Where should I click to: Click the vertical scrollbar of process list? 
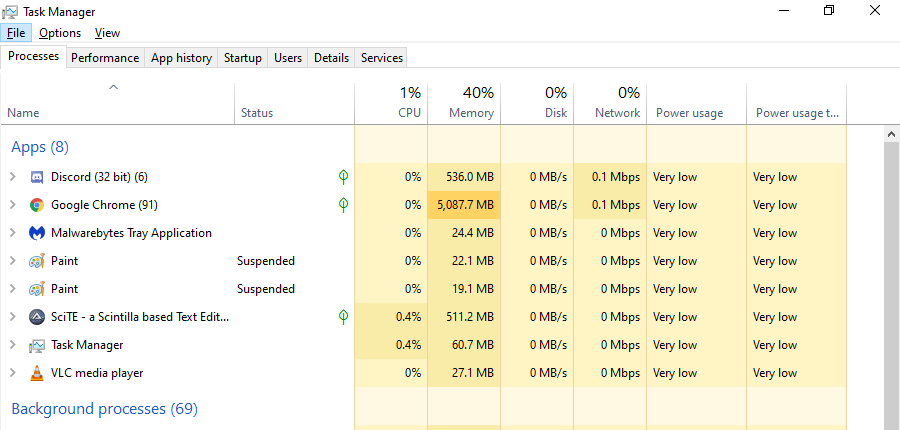(x=891, y=280)
